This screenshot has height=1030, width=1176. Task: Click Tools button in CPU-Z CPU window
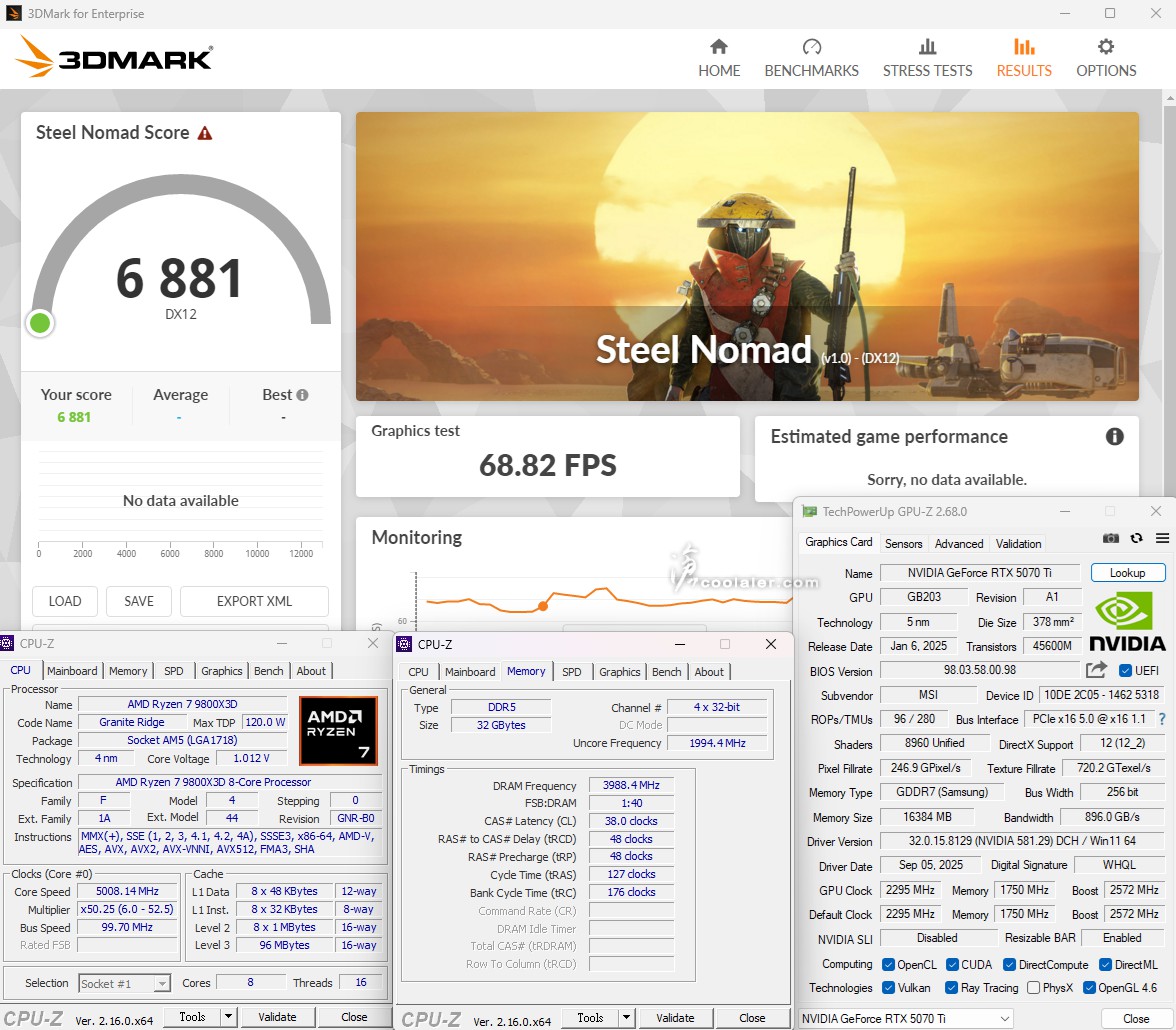192,1017
